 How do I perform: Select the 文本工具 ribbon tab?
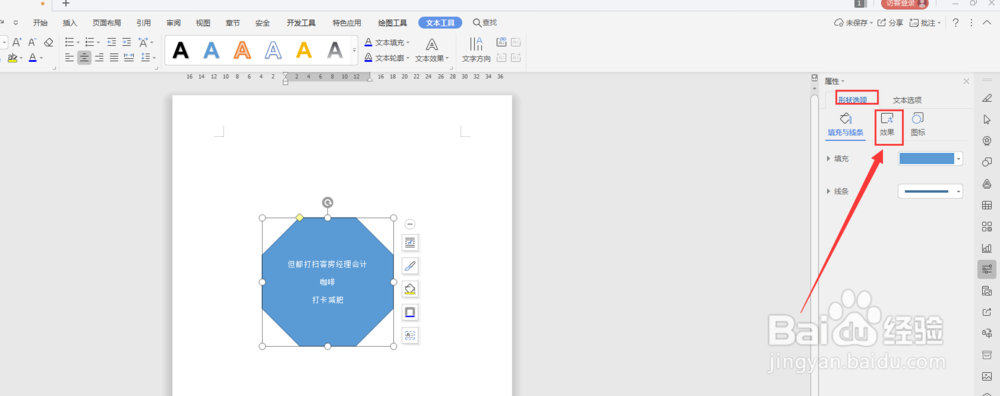(x=440, y=23)
